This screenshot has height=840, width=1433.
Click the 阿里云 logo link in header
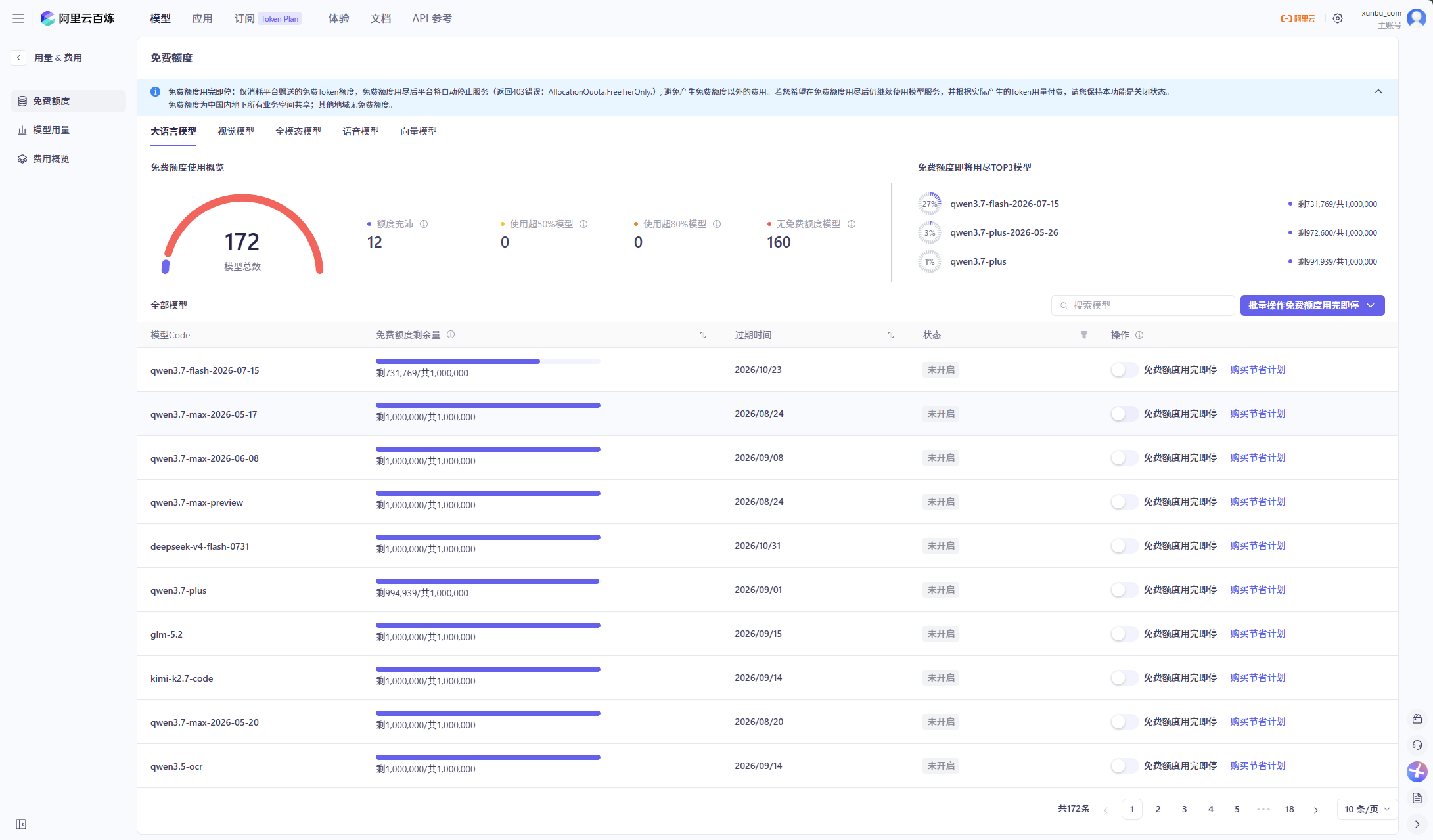click(1298, 18)
